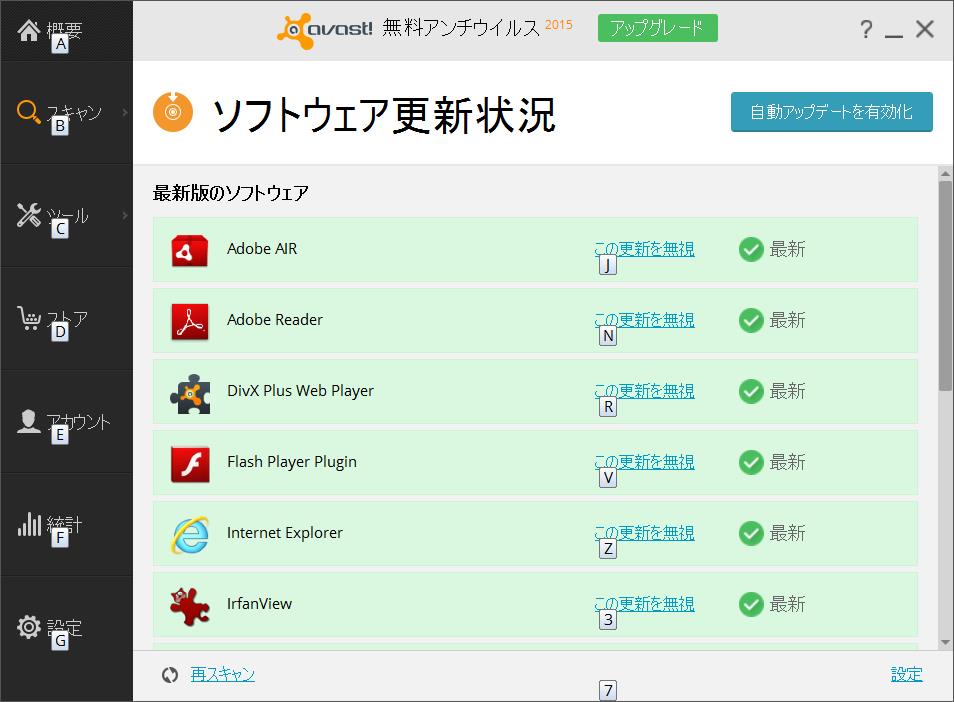Click the Internet Explorer name text
Screen dimensions: 954x702
click(x=285, y=533)
